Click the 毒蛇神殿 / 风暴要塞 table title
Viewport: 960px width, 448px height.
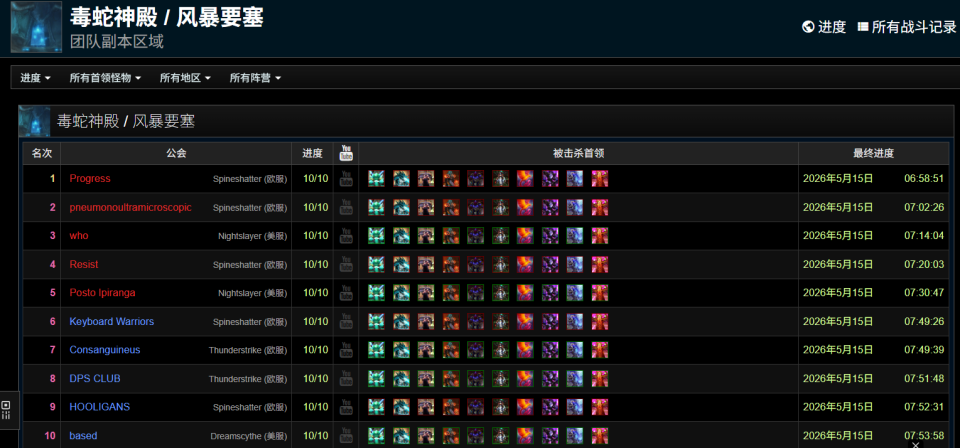126,121
